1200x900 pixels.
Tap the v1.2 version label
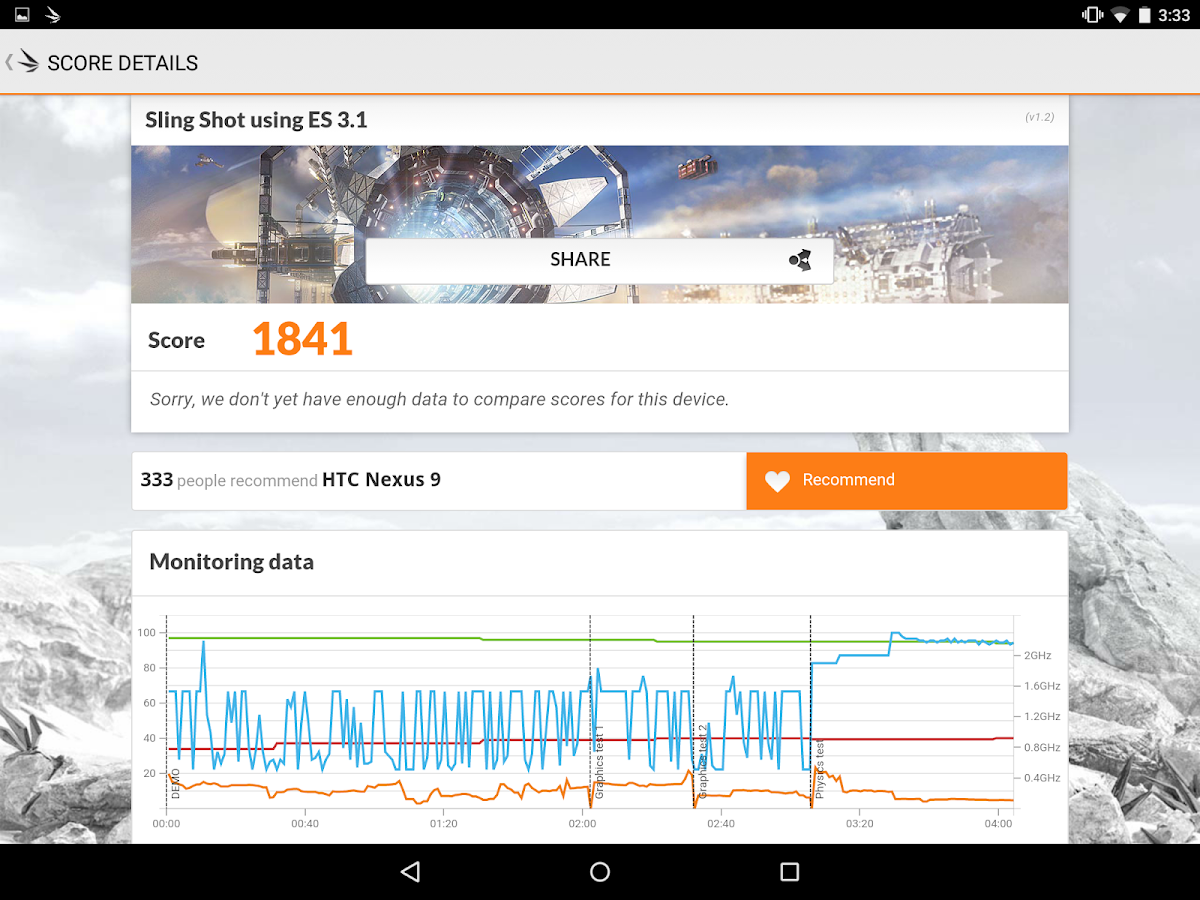pos(1040,117)
